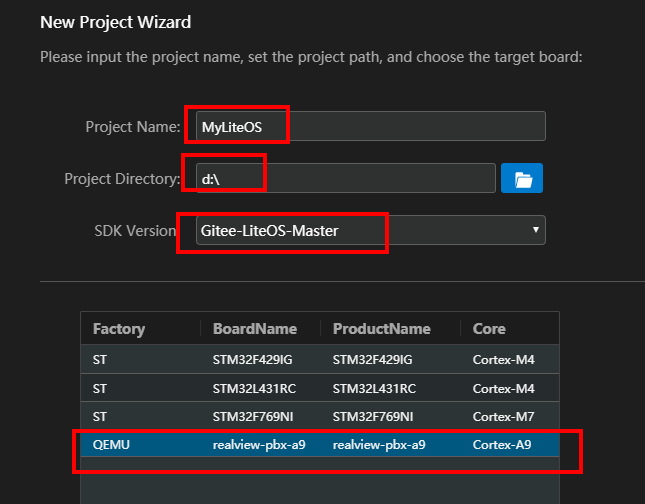The height and width of the screenshot is (504, 645).
Task: Click the folder browse icon
Action: click(521, 179)
